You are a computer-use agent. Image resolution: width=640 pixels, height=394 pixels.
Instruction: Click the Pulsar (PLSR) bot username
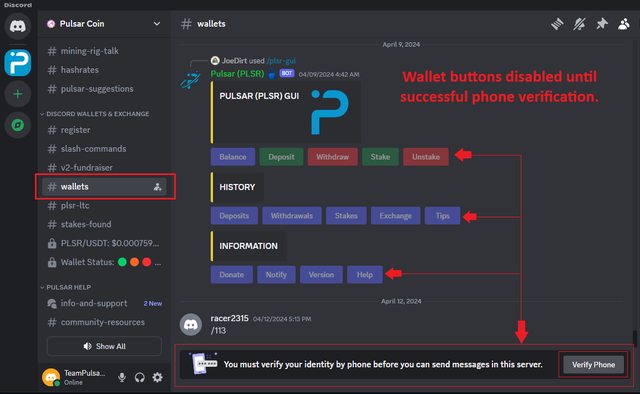pos(237,74)
